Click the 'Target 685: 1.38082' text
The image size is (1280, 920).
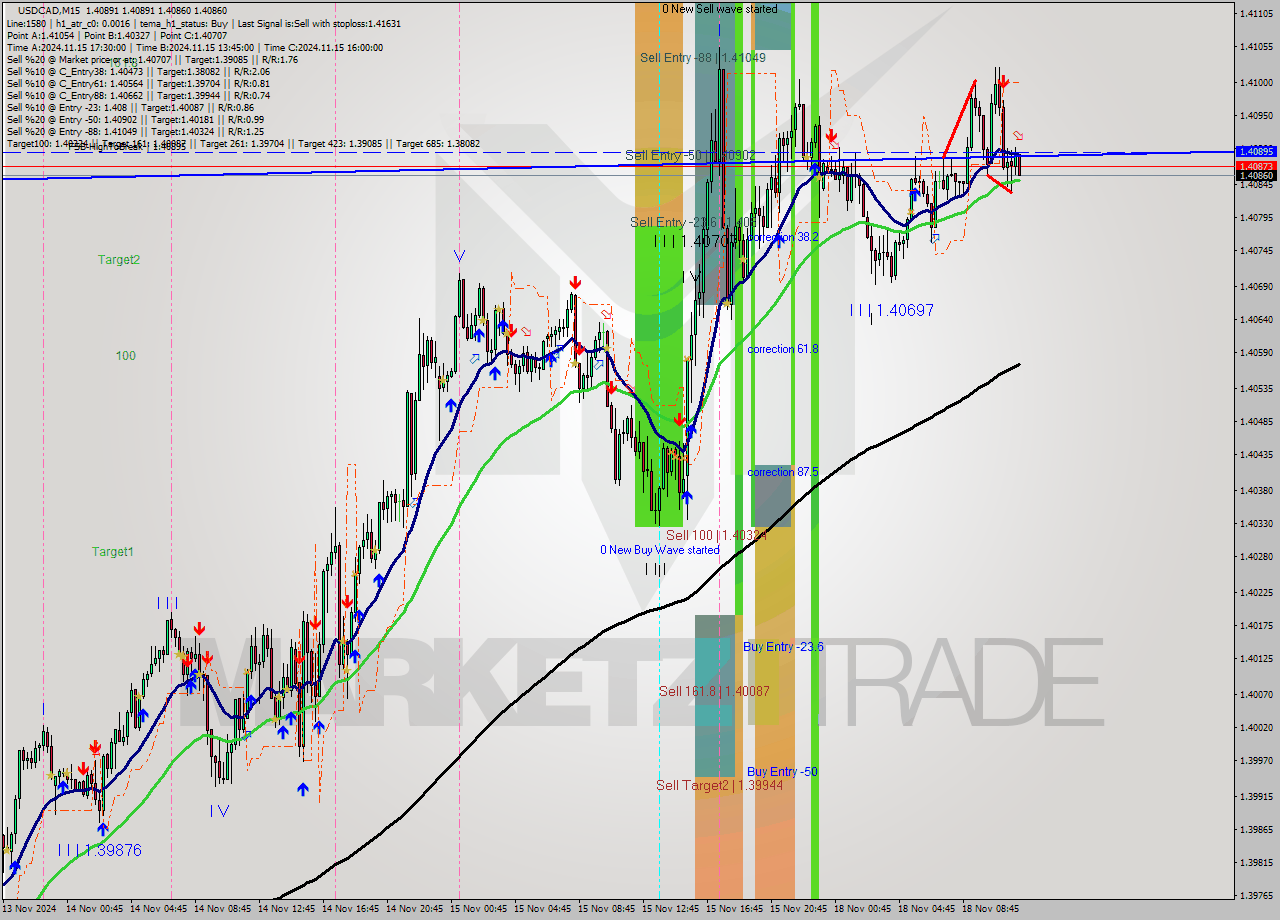coord(438,143)
